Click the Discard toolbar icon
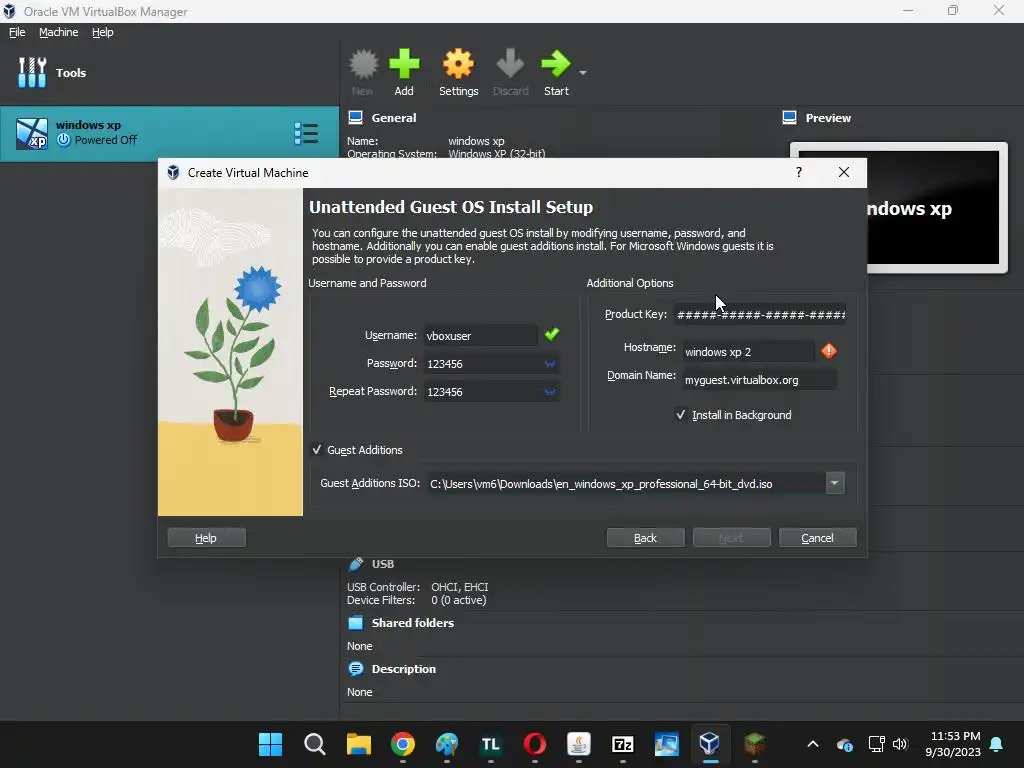 510,72
